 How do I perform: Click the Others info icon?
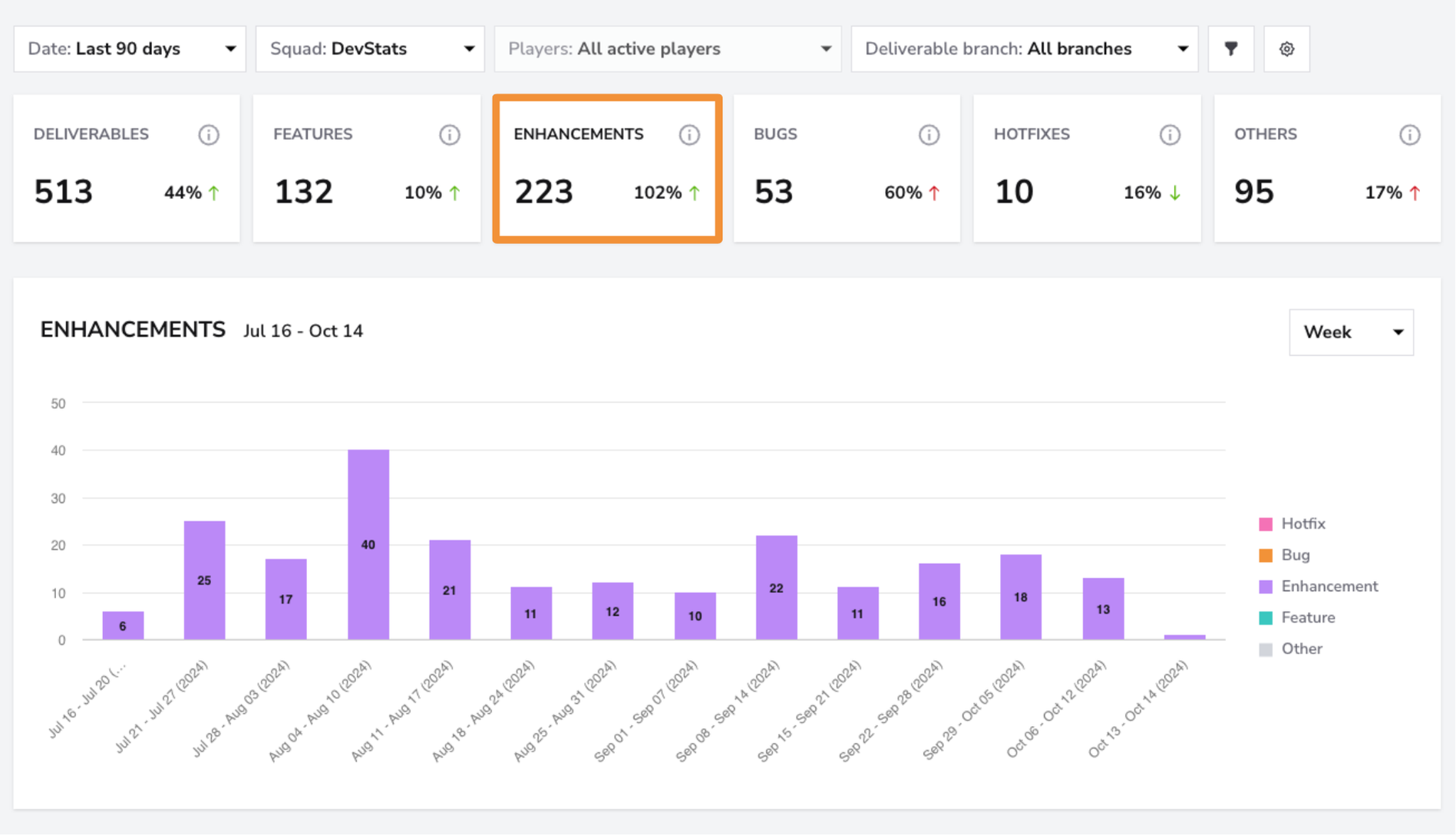(x=1410, y=135)
